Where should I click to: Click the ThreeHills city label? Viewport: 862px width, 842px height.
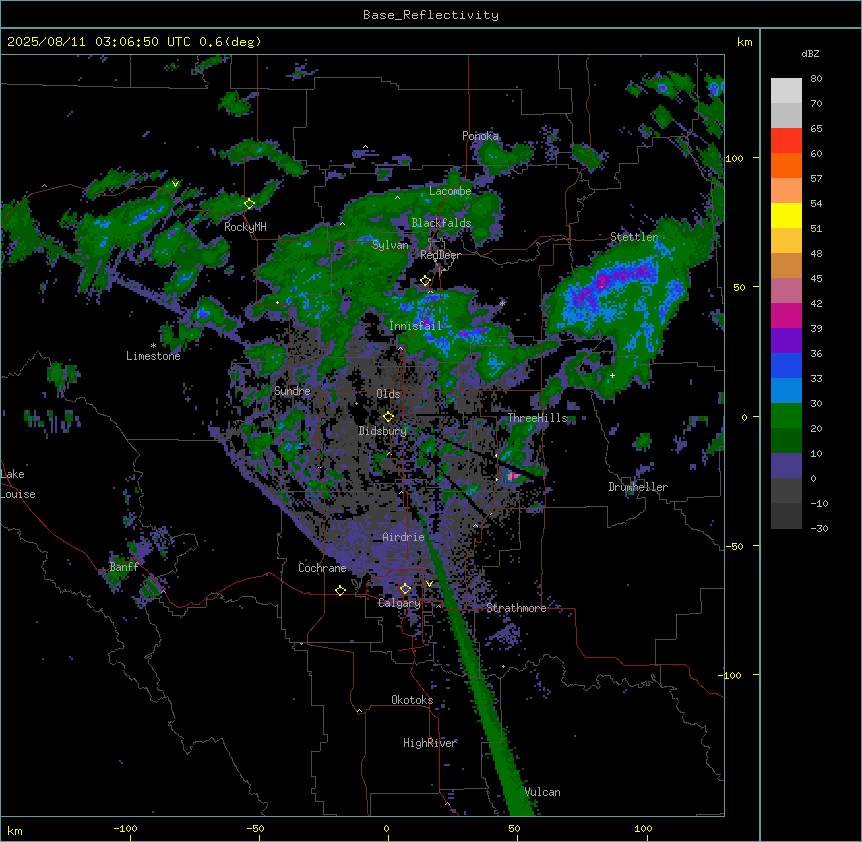pyautogui.click(x=538, y=418)
